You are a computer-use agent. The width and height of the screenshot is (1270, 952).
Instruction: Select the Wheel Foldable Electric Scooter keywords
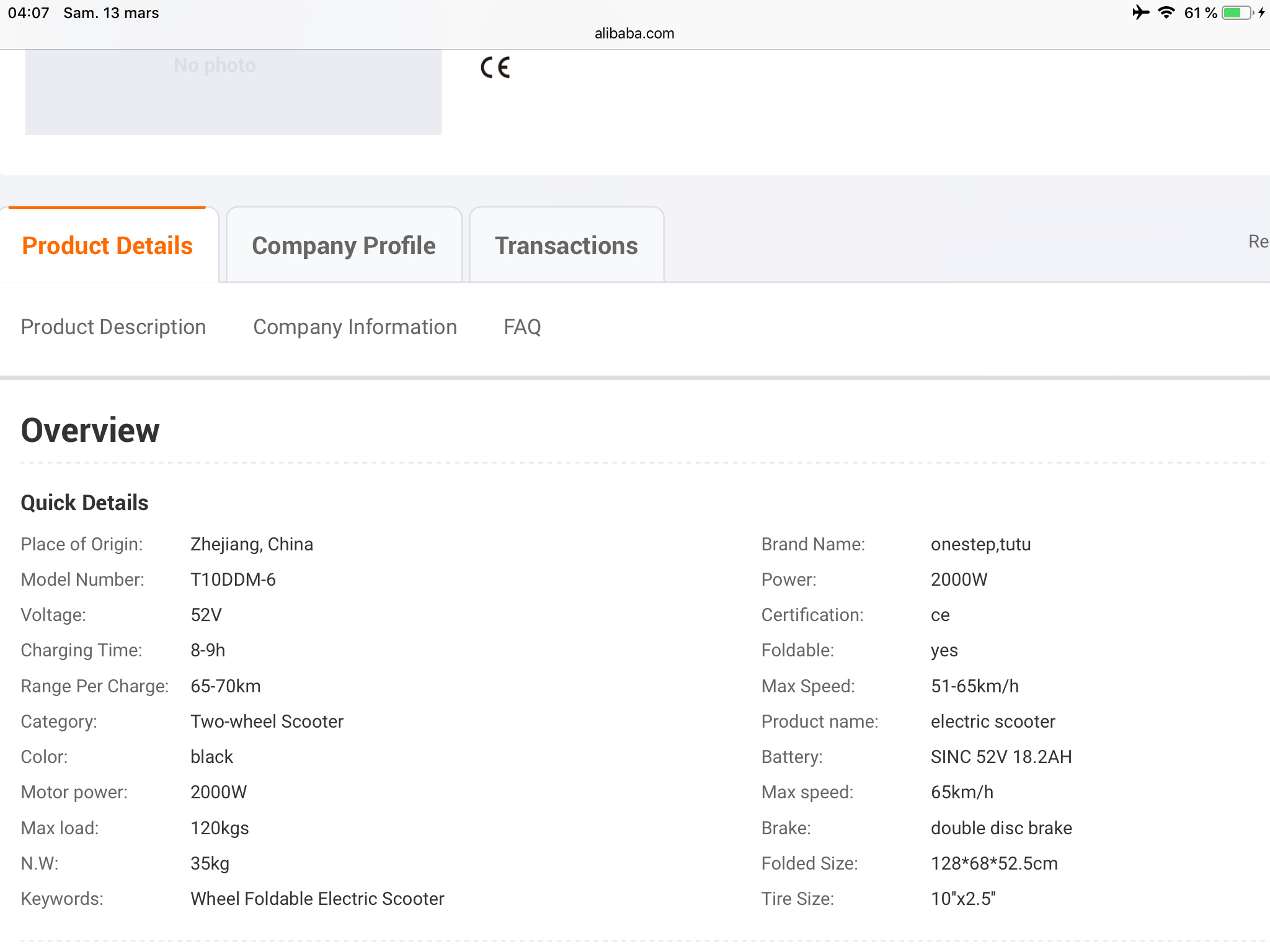[x=317, y=899]
